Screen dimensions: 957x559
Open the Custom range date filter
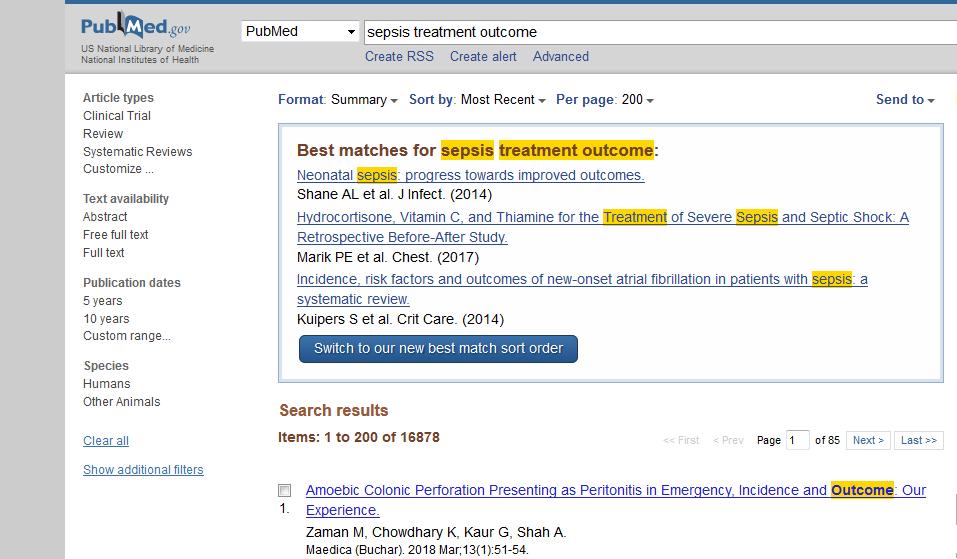point(126,336)
